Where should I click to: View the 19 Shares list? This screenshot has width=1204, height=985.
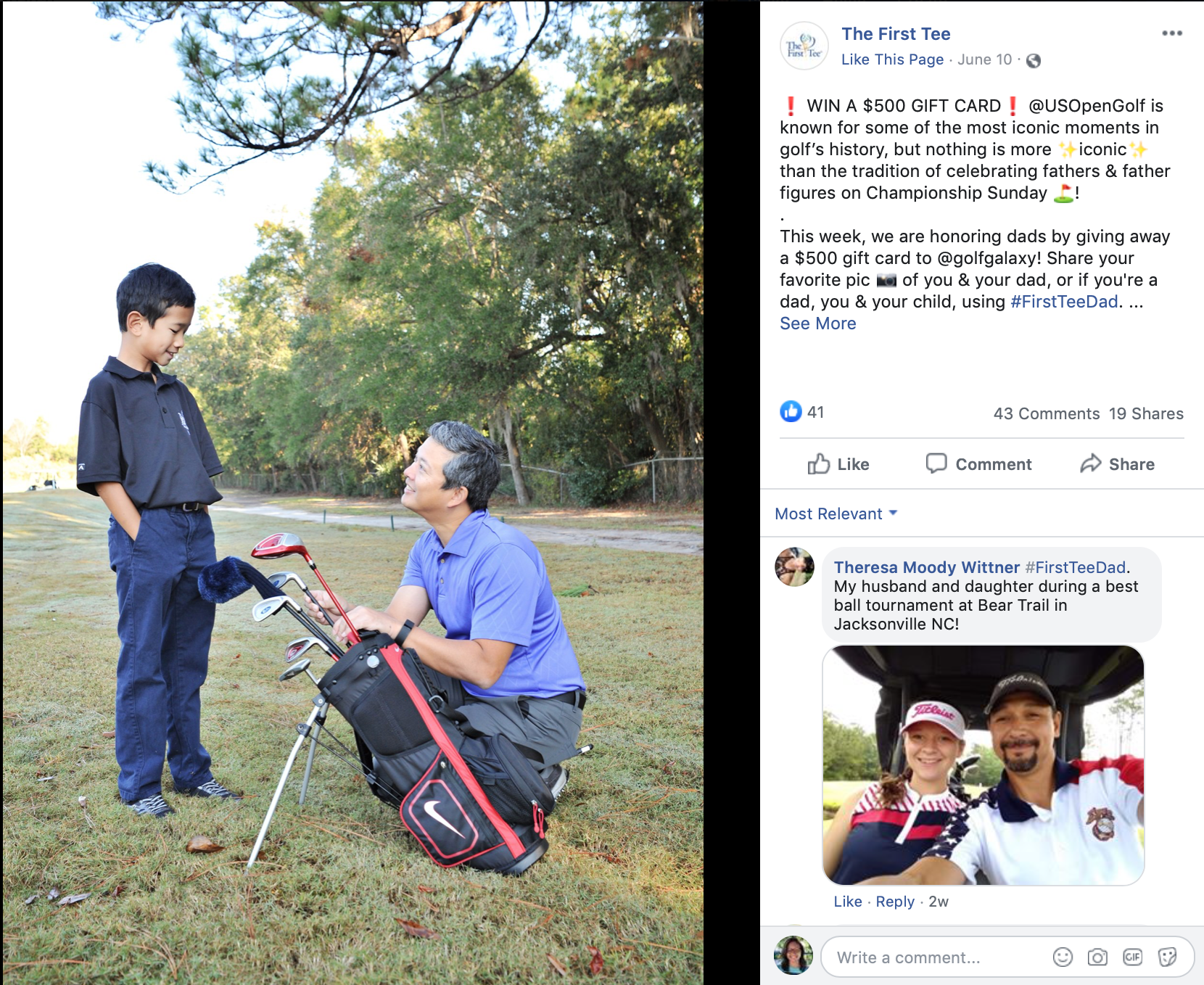click(x=1146, y=413)
